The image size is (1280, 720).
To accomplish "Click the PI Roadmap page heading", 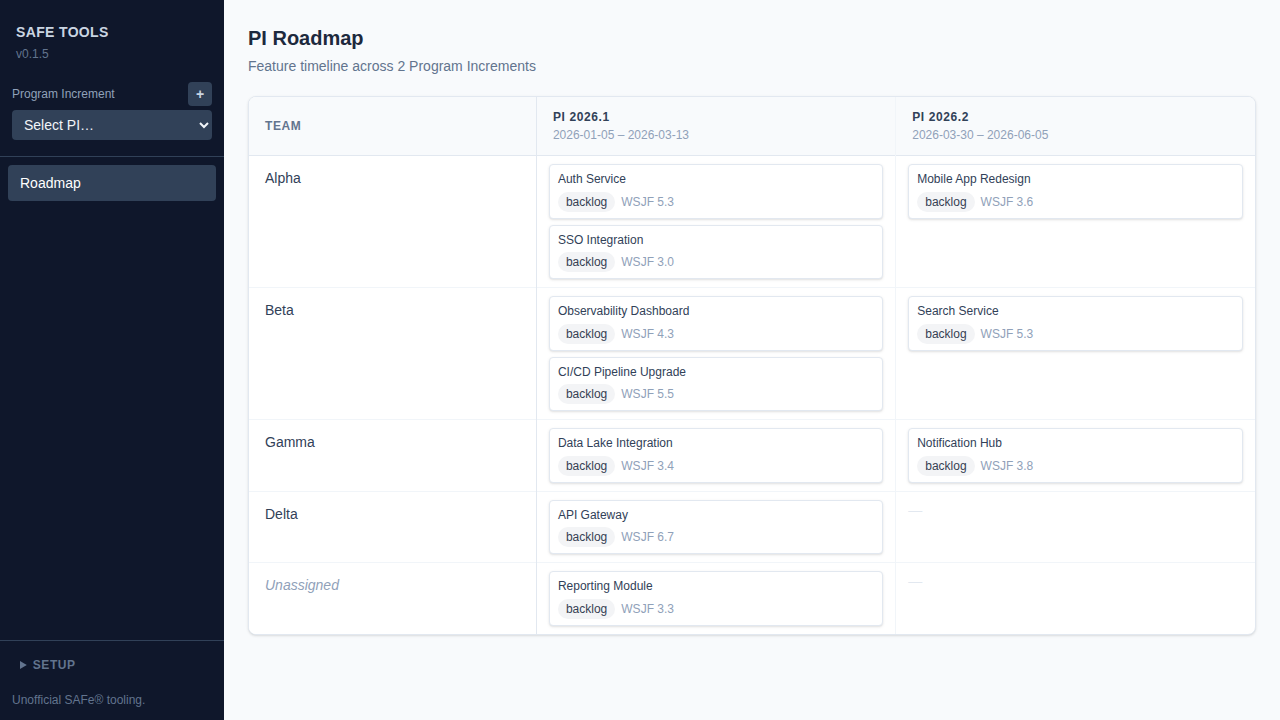I will pyautogui.click(x=306, y=38).
